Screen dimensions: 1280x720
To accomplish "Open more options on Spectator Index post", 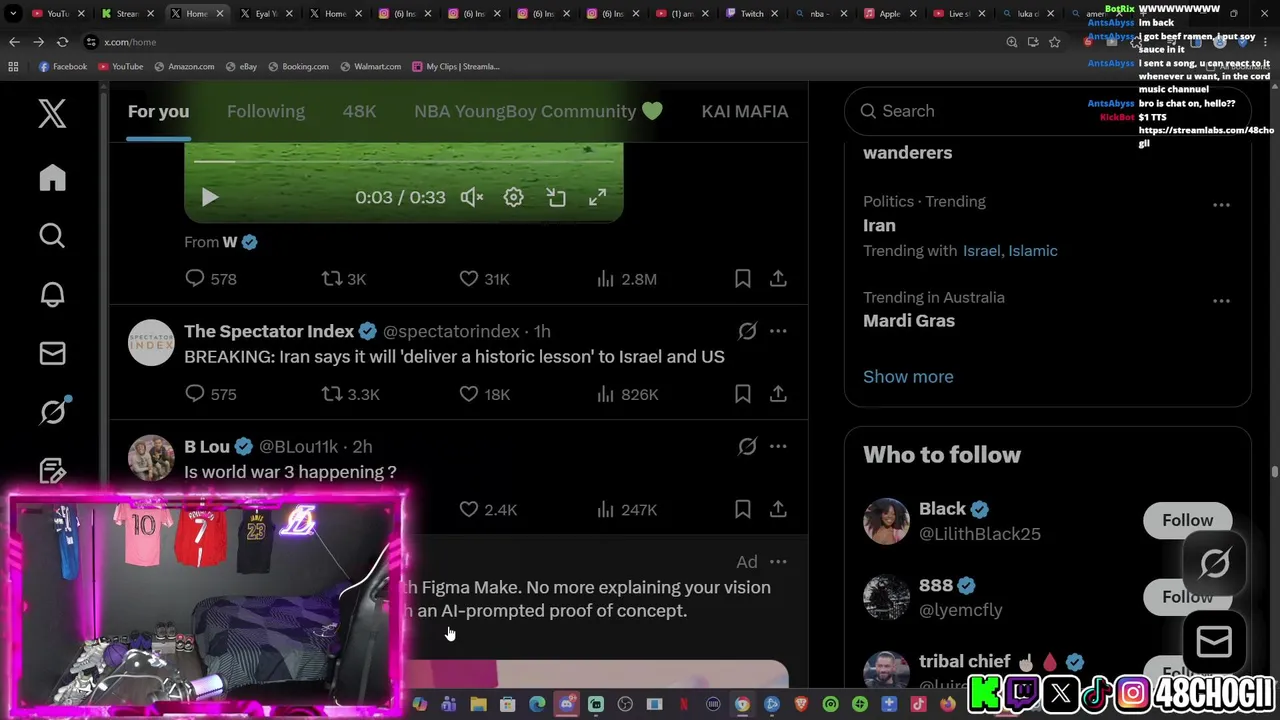I will [778, 331].
